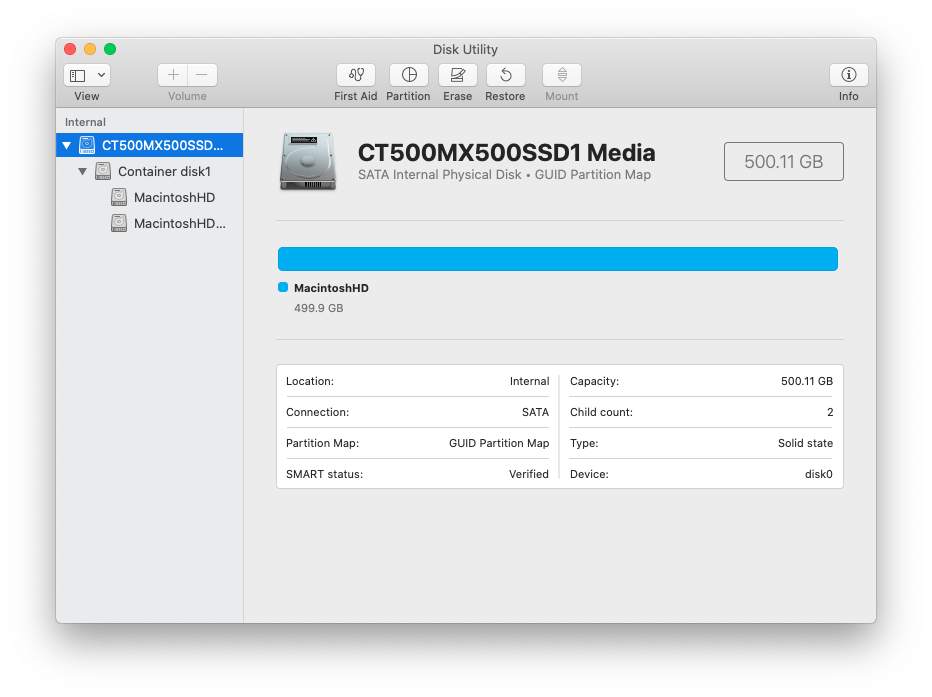Click the 499.9 GB size text
This screenshot has width=932, height=697.
[319, 308]
